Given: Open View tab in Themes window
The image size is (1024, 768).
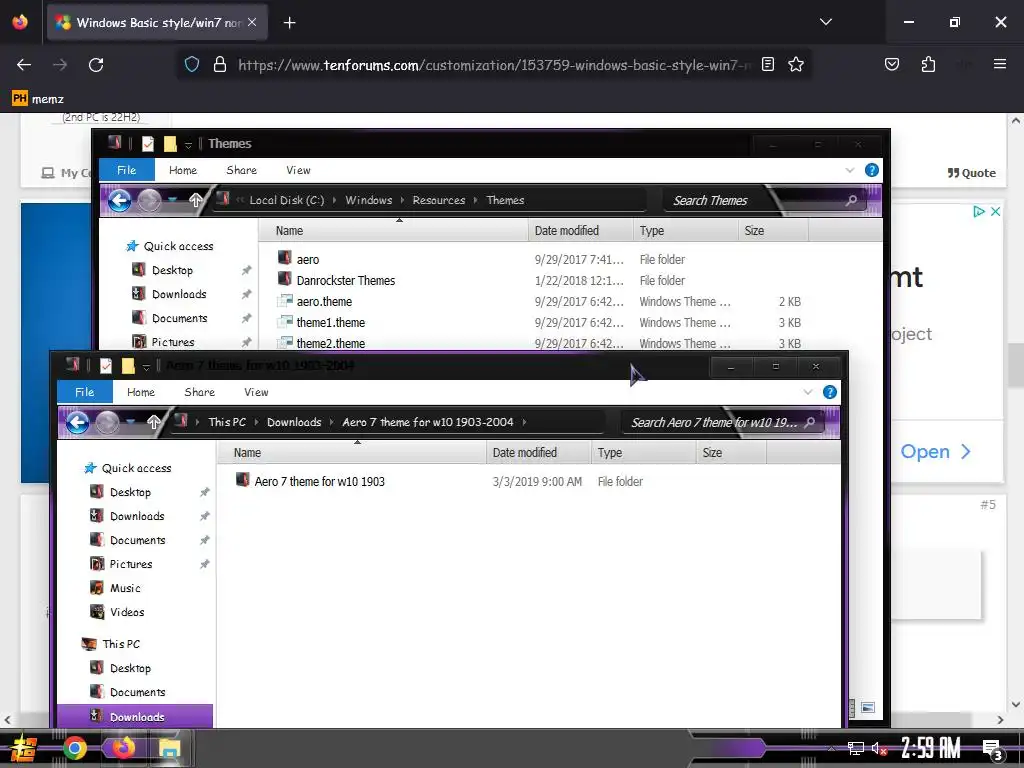Looking at the screenshot, I should pyautogui.click(x=298, y=170).
